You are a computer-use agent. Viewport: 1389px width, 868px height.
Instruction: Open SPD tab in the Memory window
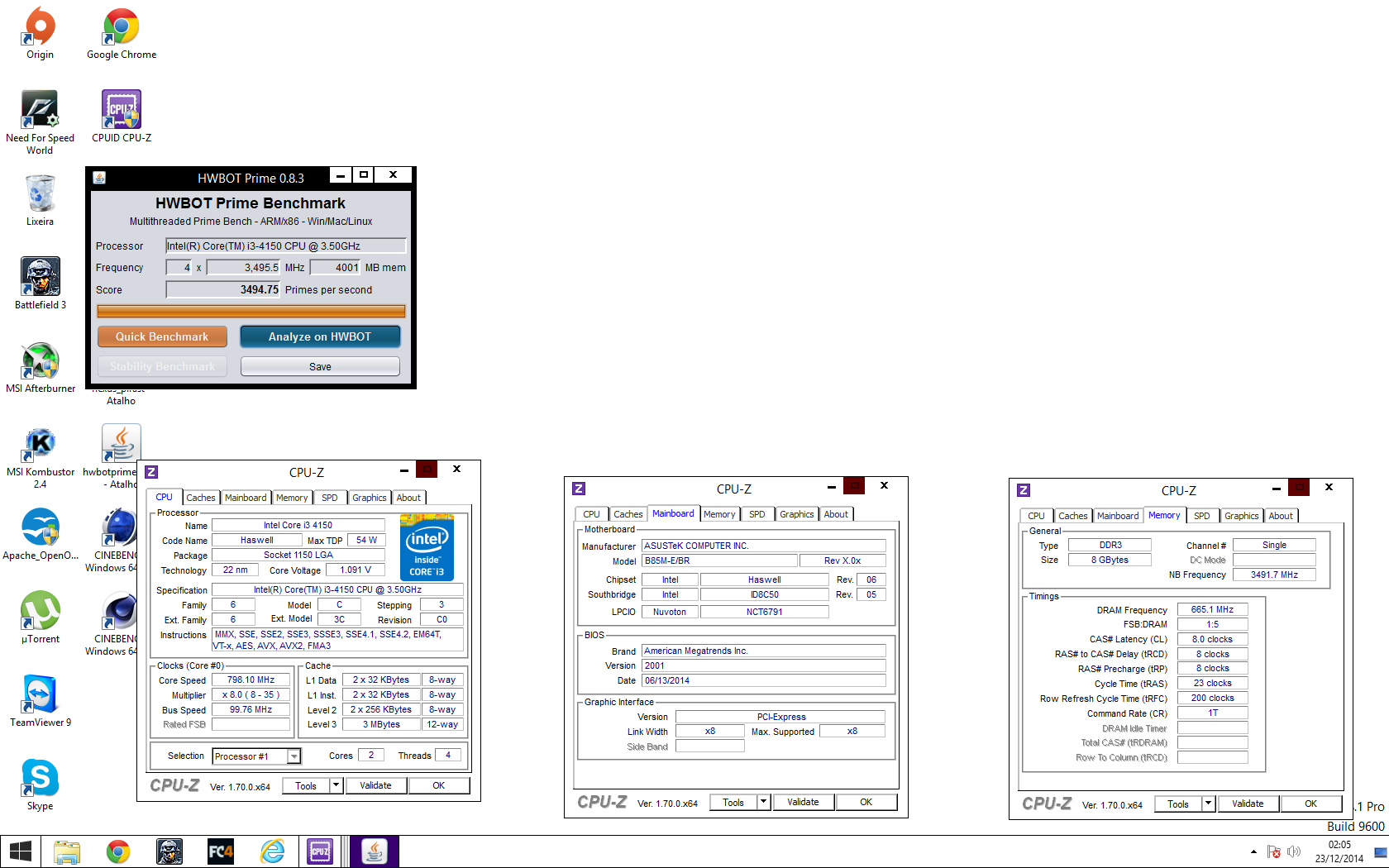(x=1202, y=516)
